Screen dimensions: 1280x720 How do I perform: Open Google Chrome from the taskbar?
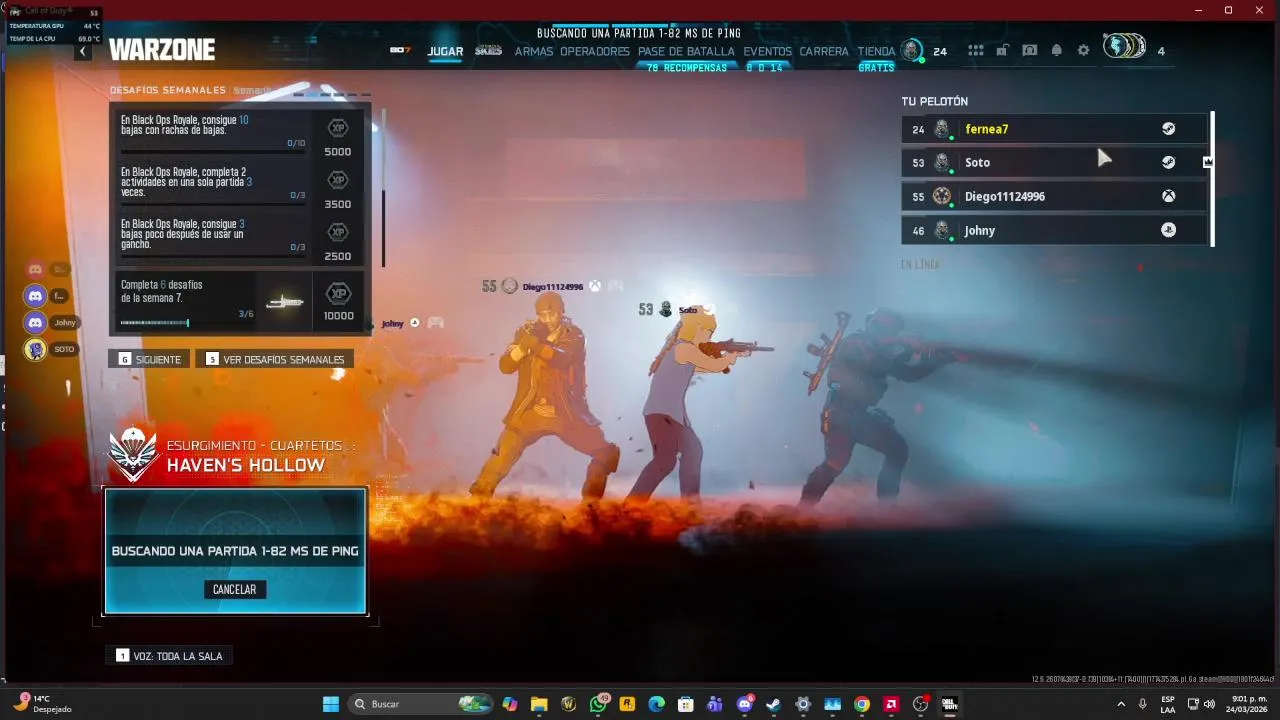[x=862, y=704]
